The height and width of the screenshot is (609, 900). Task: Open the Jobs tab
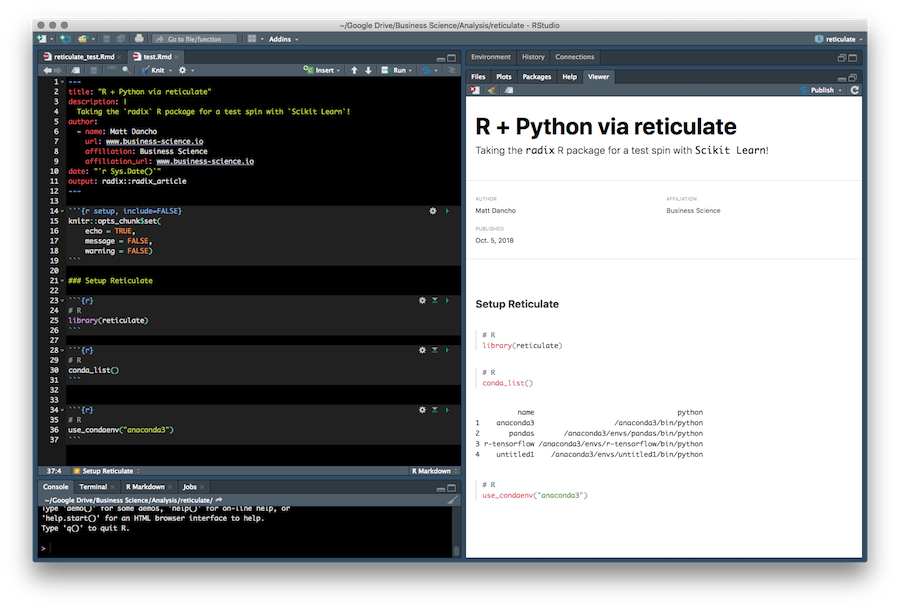click(189, 487)
